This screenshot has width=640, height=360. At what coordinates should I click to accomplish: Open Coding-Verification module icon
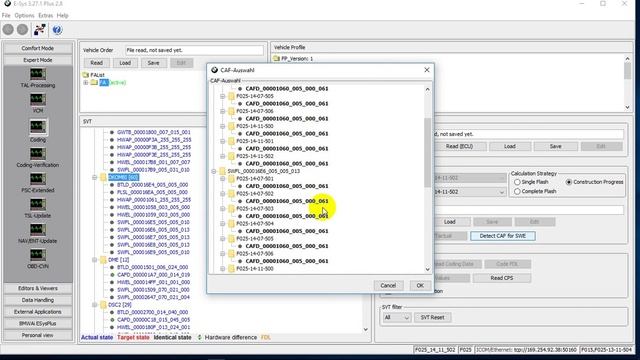pyautogui.click(x=38, y=153)
